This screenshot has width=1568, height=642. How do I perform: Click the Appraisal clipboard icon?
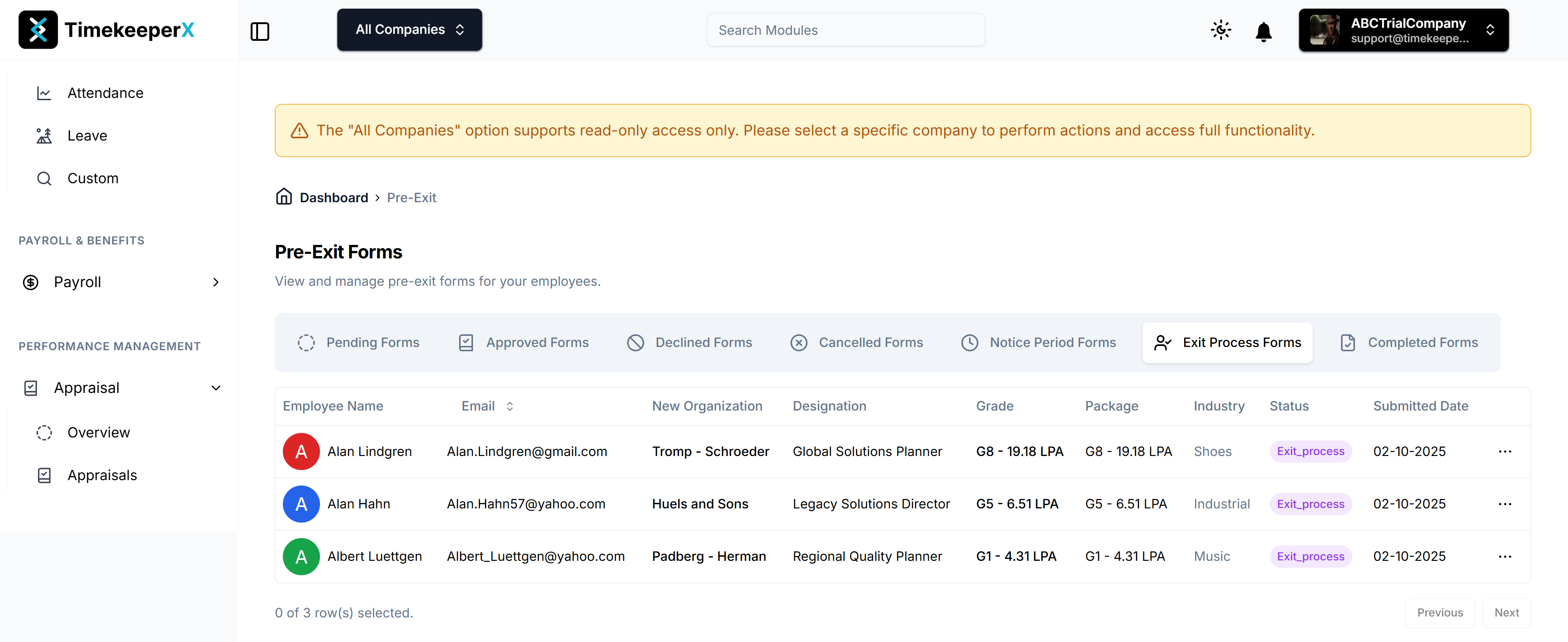[x=31, y=388]
